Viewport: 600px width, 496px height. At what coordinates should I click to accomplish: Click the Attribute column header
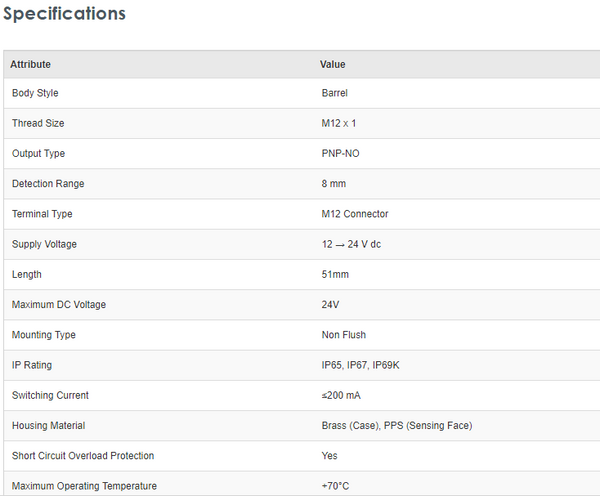point(31,65)
